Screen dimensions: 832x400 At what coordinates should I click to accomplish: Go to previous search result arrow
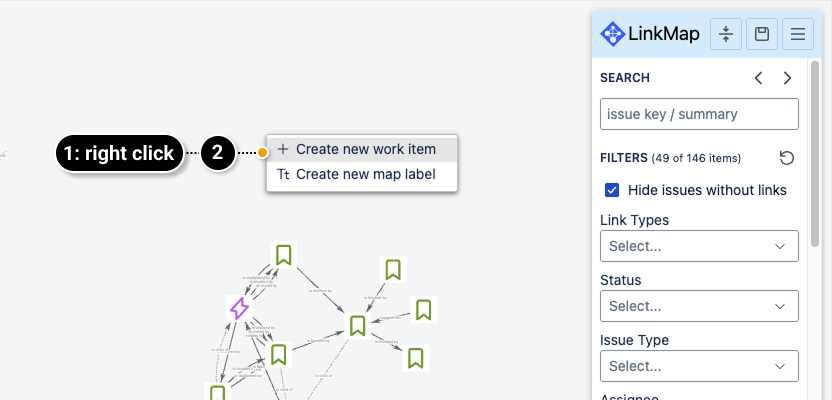[759, 78]
